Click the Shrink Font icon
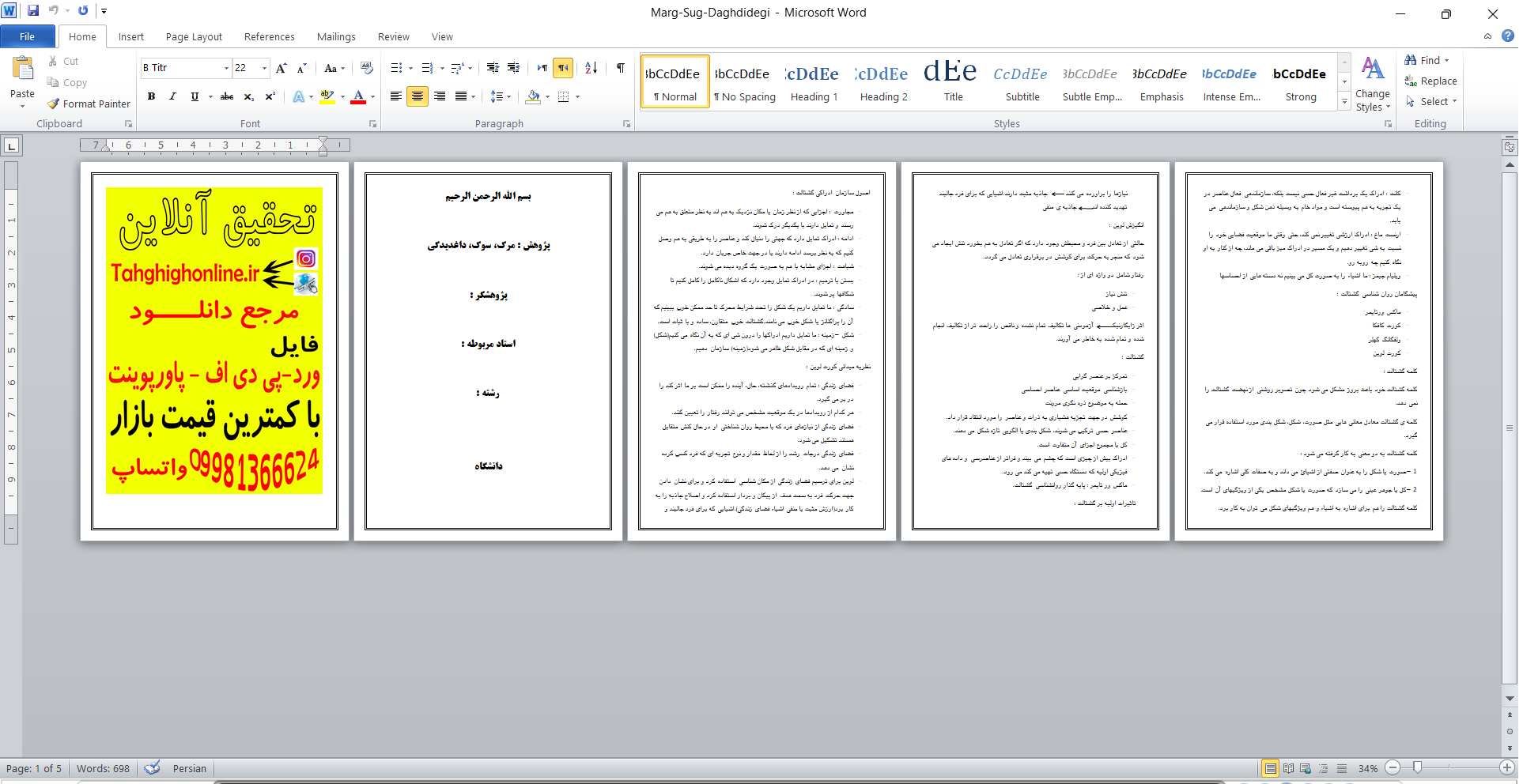This screenshot has height=784, width=1523. (301, 68)
